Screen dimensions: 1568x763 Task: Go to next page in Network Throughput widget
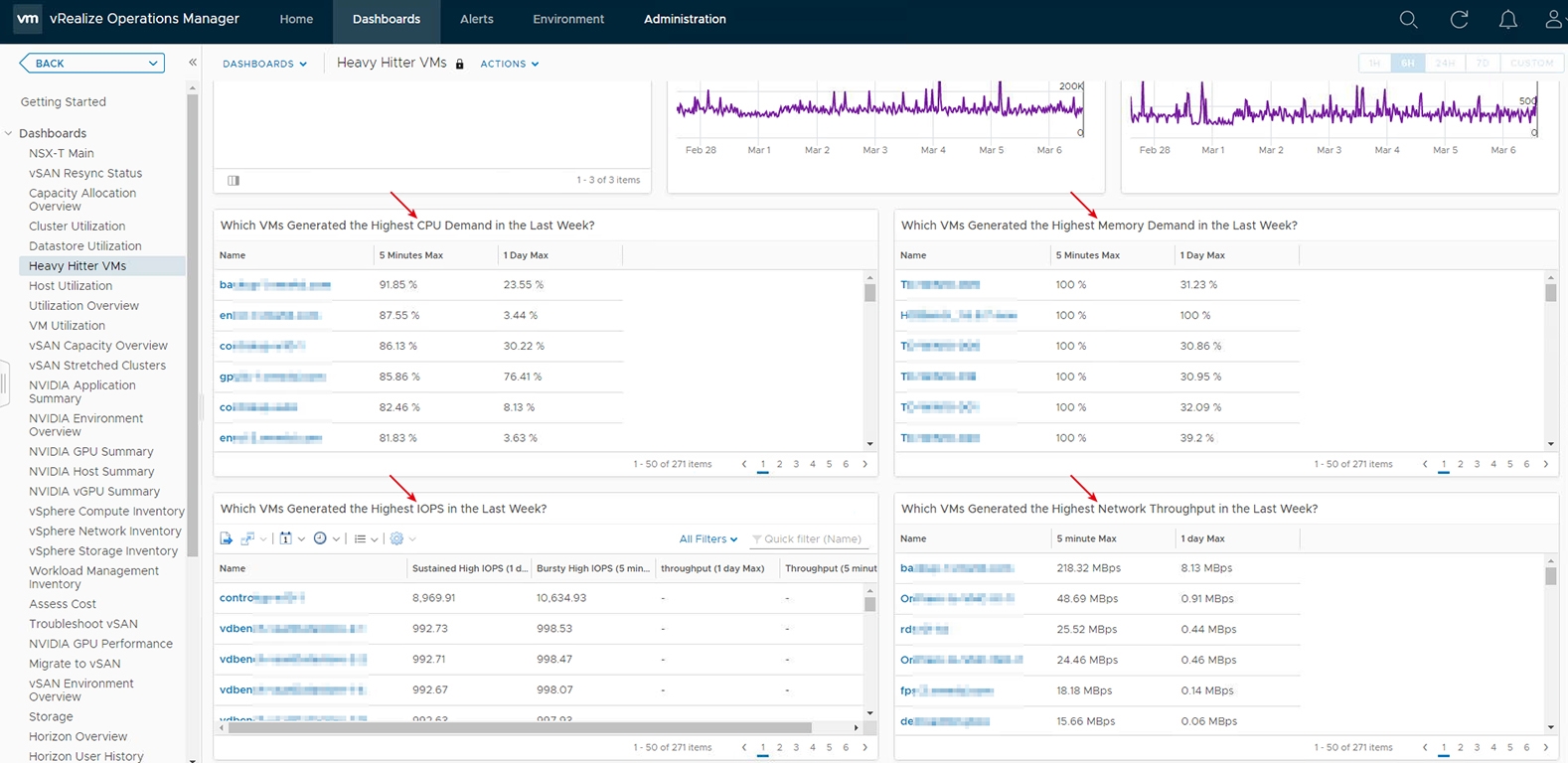(x=1545, y=747)
